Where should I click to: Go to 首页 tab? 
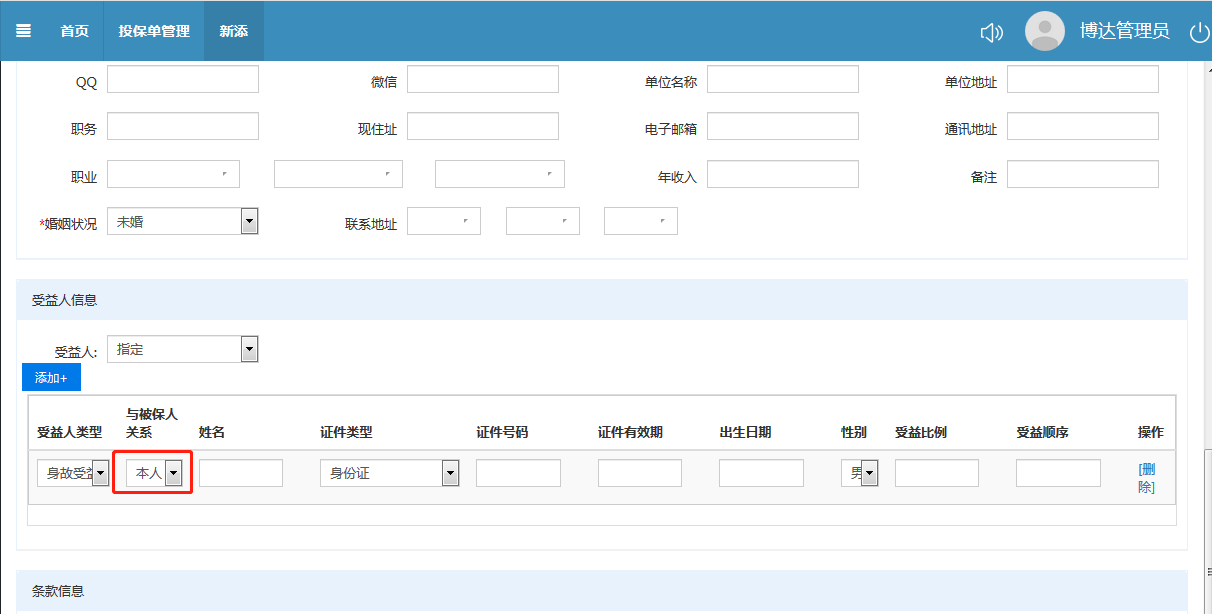74,31
